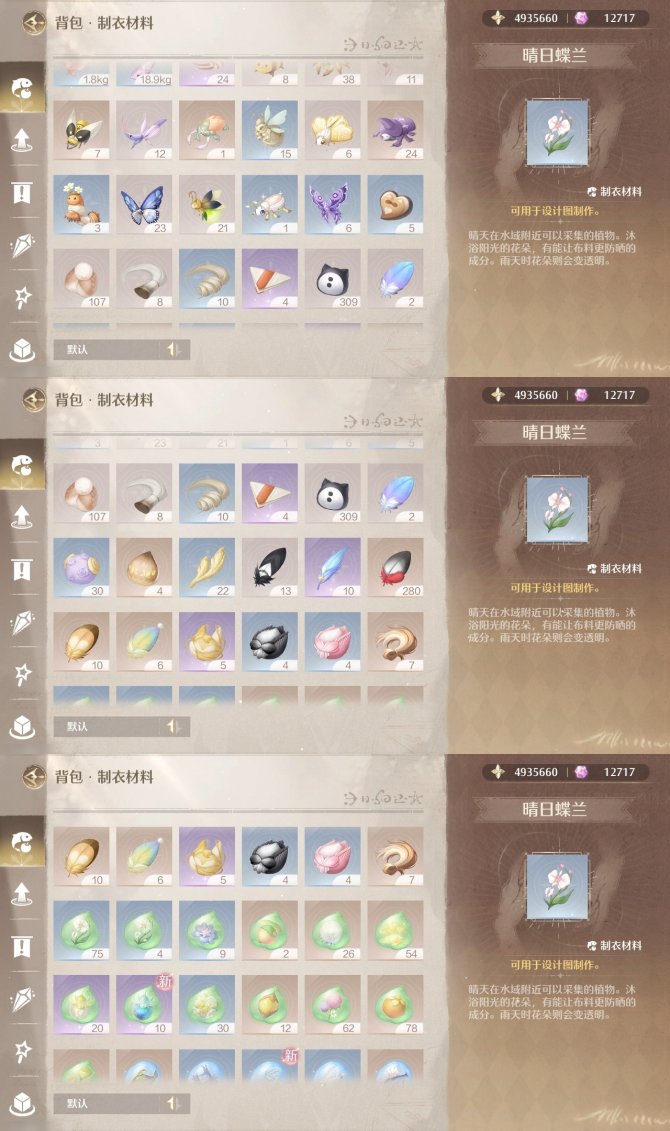Click the flower creature item showing 3

click(x=81, y=204)
